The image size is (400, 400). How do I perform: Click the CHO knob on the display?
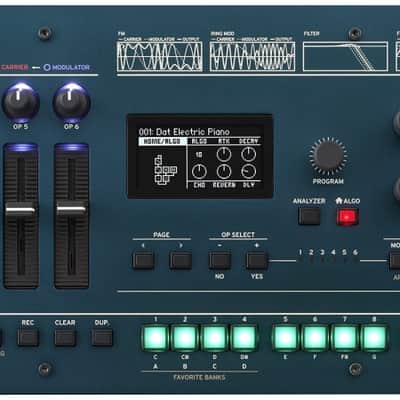coord(199,172)
